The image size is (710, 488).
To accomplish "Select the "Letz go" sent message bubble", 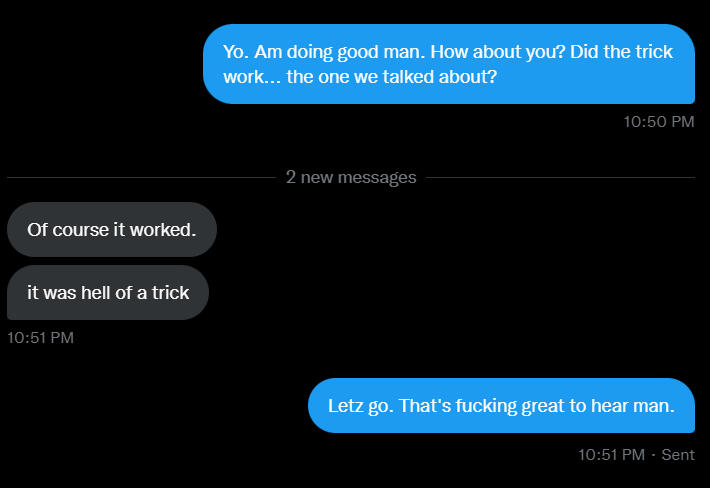I will point(501,406).
